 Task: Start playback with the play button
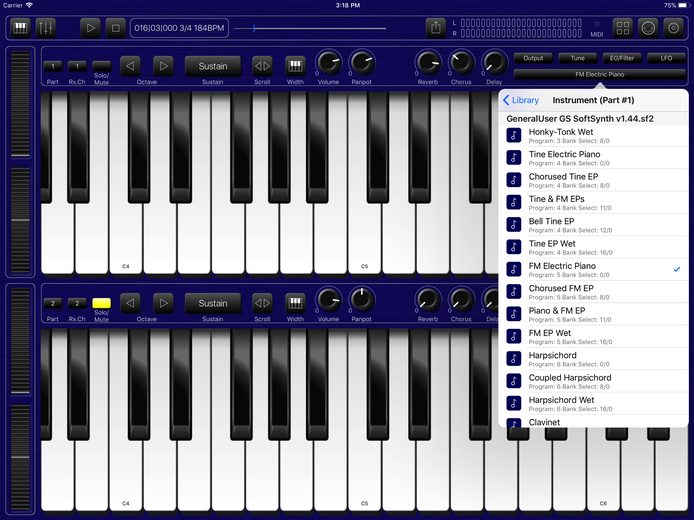point(90,28)
